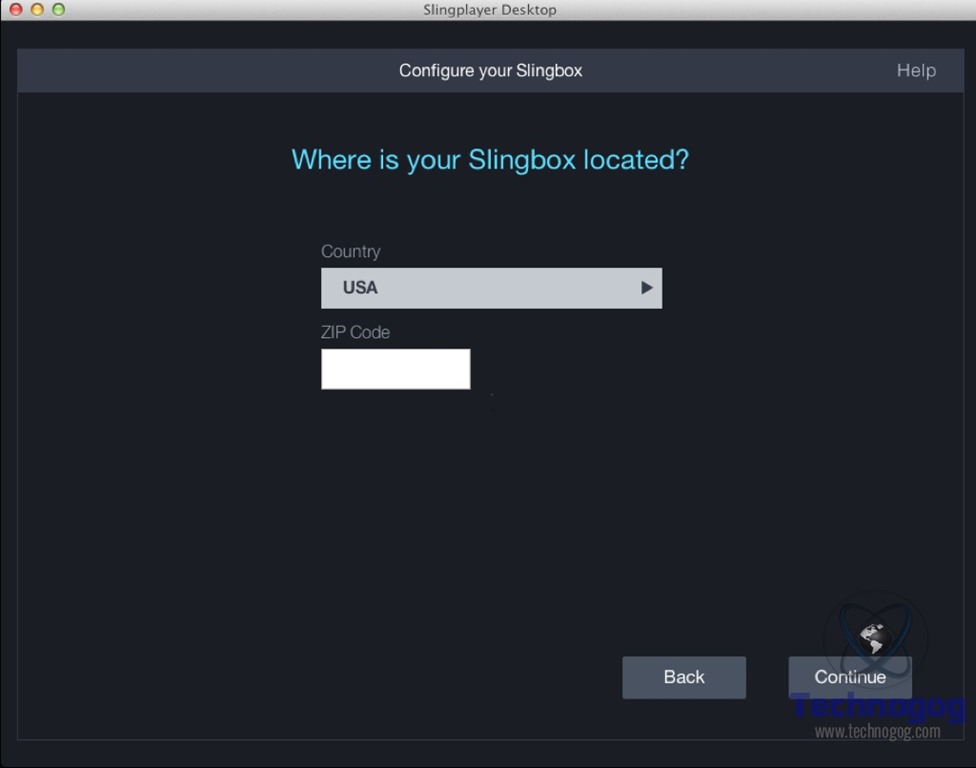Click the 'Configure your Slingbox' header title
Viewport: 976px width, 768px height.
pos(490,70)
